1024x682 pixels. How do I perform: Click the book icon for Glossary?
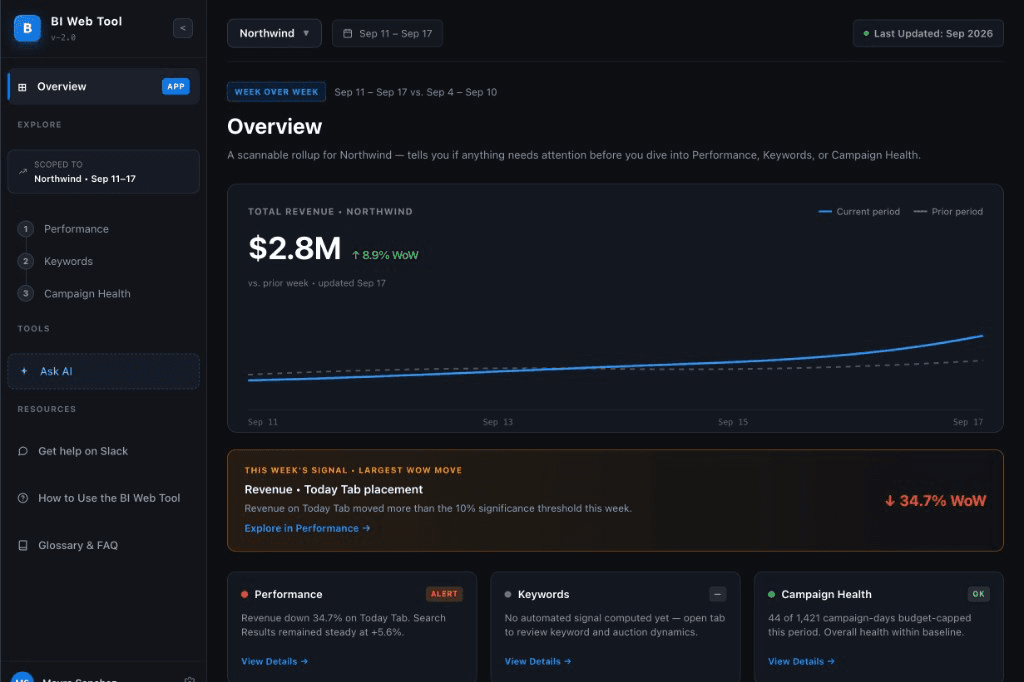pyautogui.click(x=23, y=545)
